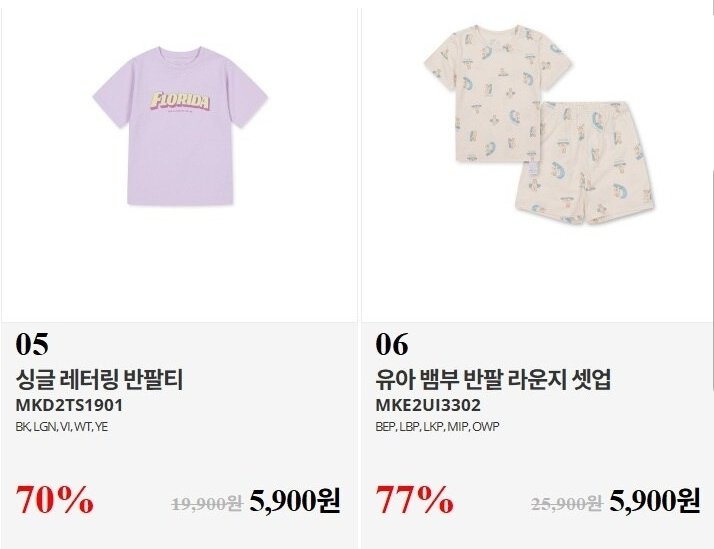Select product code MKD2TS1901

coord(69,406)
